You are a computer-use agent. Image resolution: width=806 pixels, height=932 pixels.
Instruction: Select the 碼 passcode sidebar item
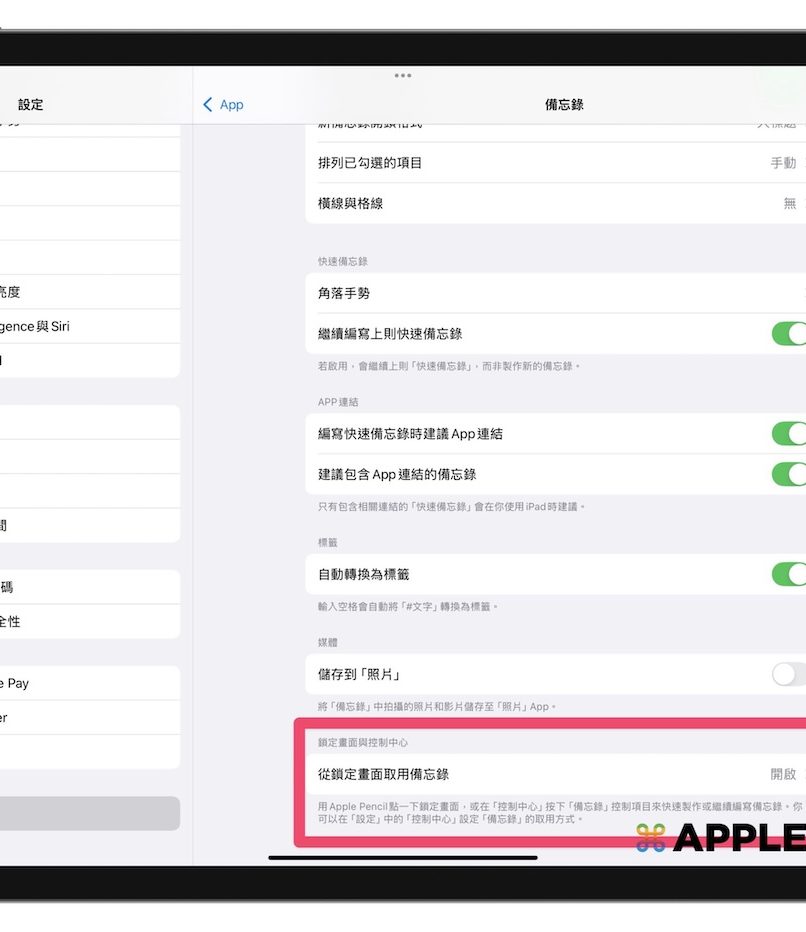90,587
